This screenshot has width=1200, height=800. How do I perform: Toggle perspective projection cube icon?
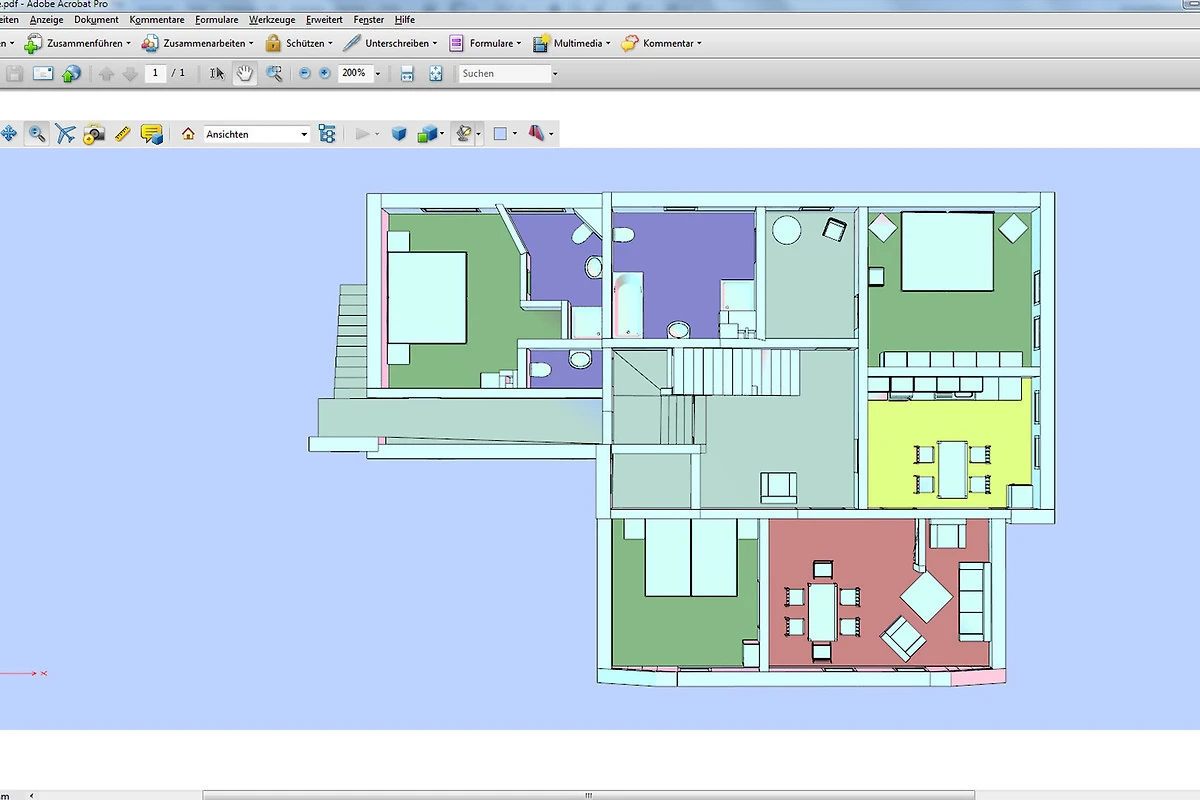point(399,134)
